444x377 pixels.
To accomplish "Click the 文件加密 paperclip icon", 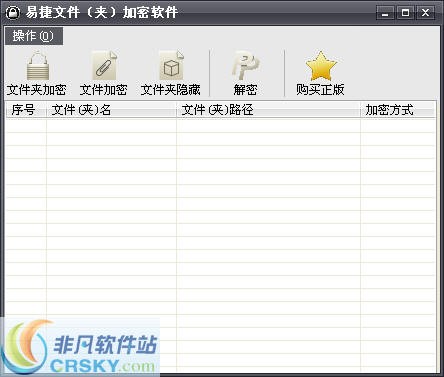I will pos(104,65).
